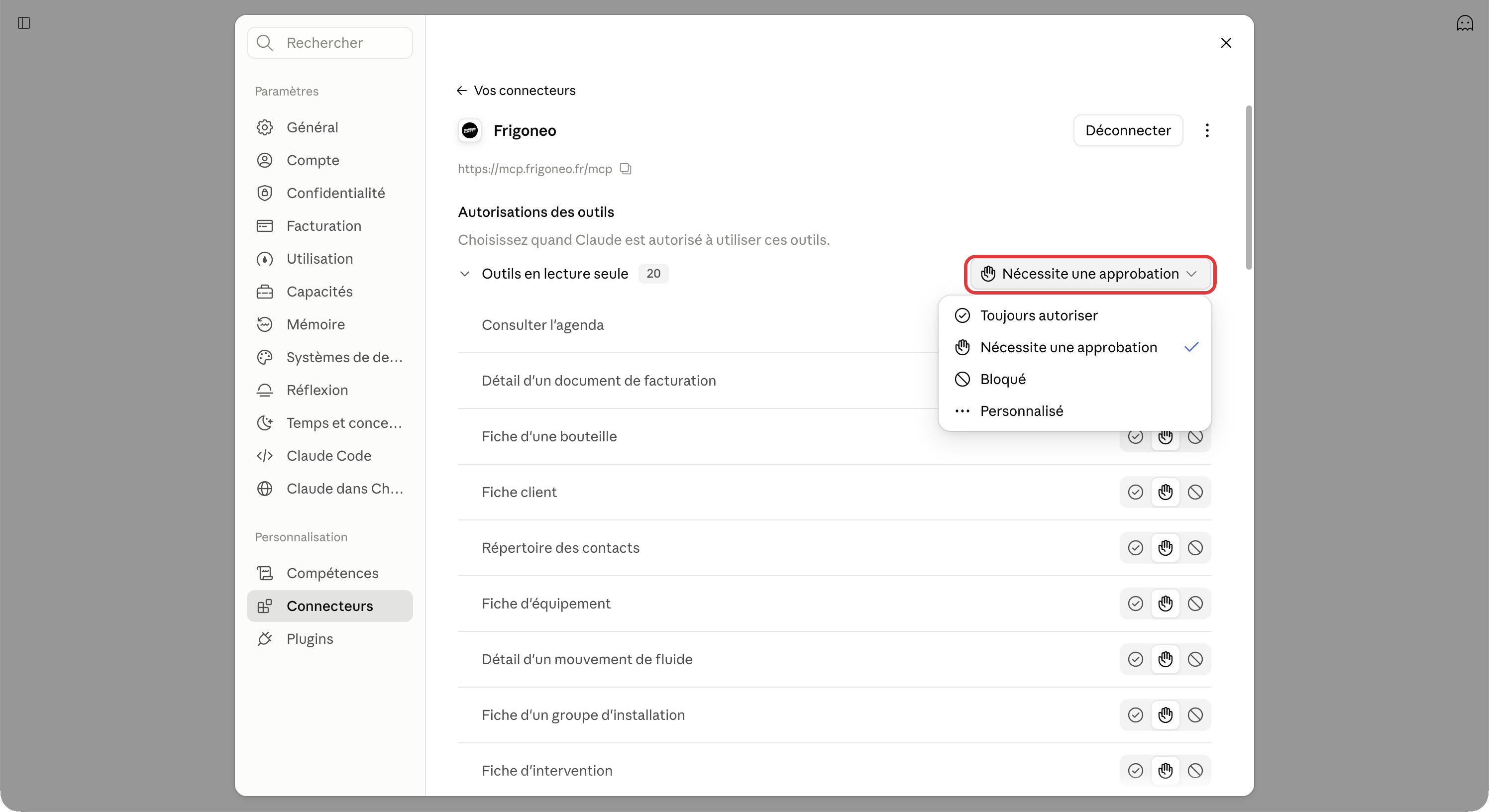This screenshot has width=1489, height=812.
Task: Require approval for Détail d'un mouvement de fluide
Action: coord(1166,659)
